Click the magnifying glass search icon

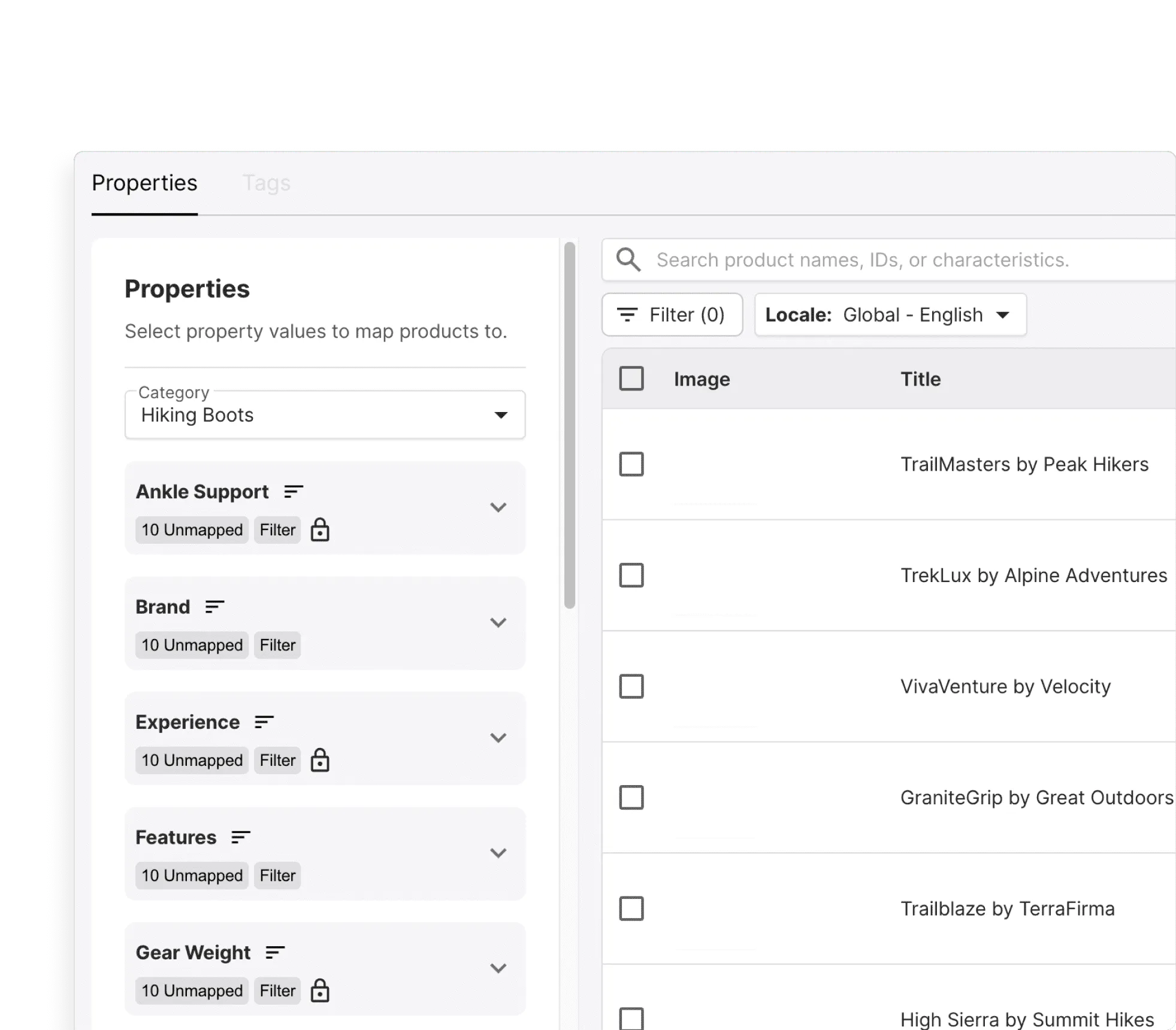point(628,259)
